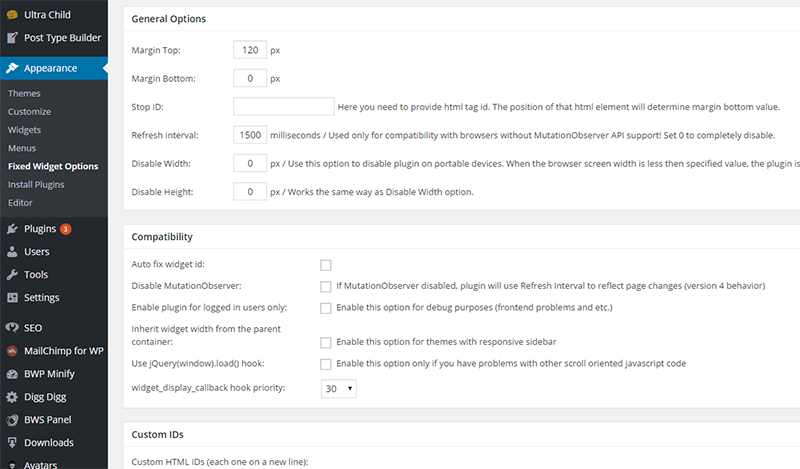Open the Themes submenu item

tap(24, 93)
